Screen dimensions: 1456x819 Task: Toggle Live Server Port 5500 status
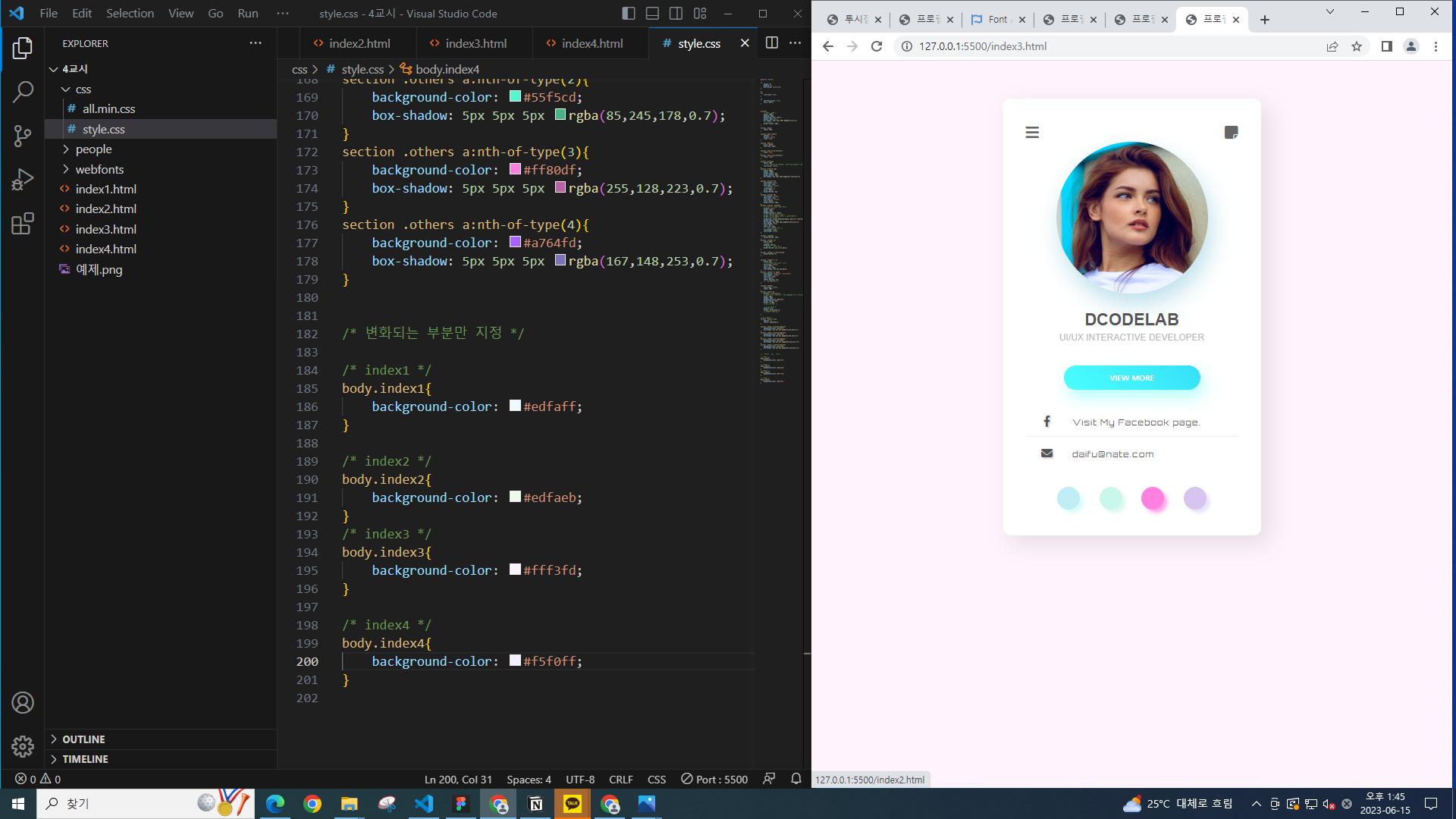coord(714,779)
